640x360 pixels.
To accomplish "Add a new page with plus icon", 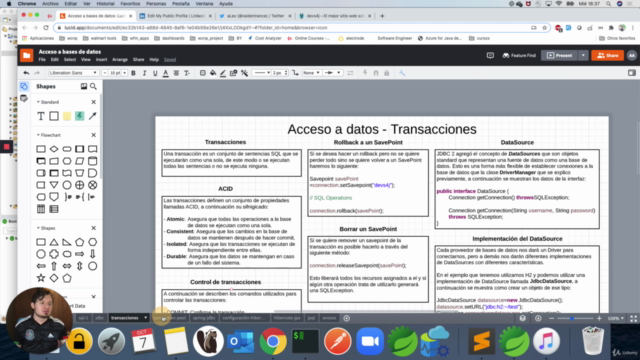I will (347, 318).
